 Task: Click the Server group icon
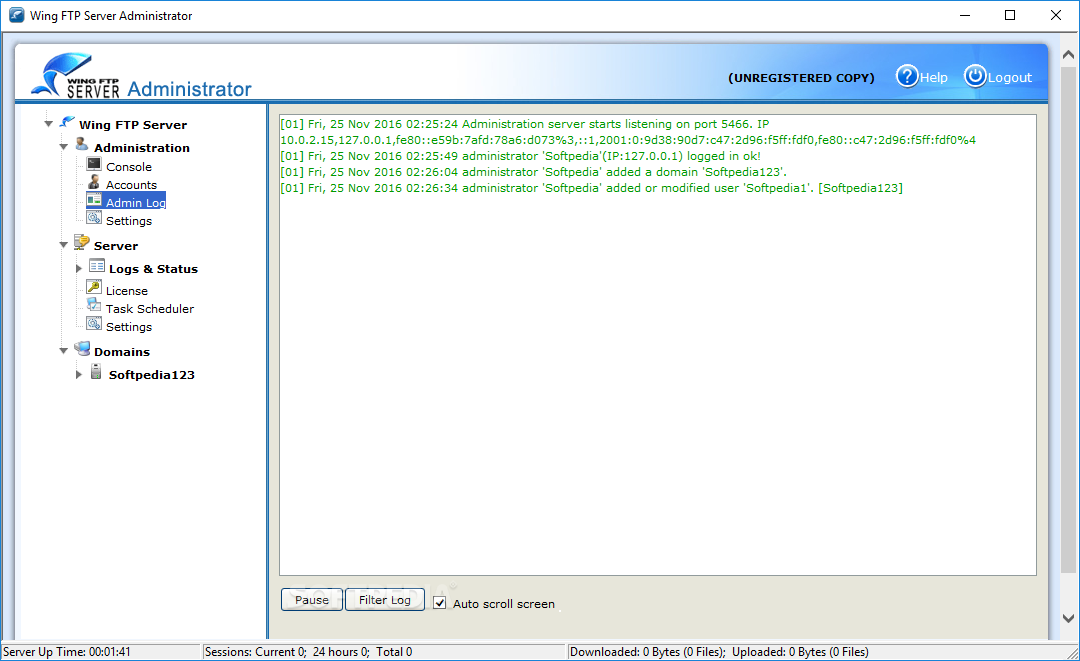coord(82,242)
